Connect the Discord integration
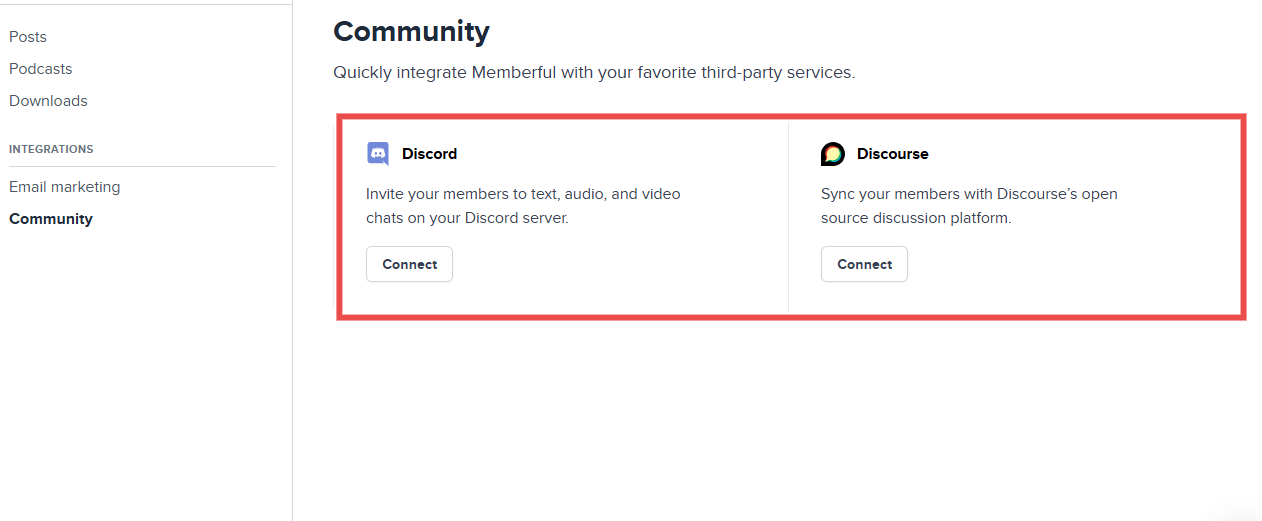The height and width of the screenshot is (521, 1262). point(409,264)
